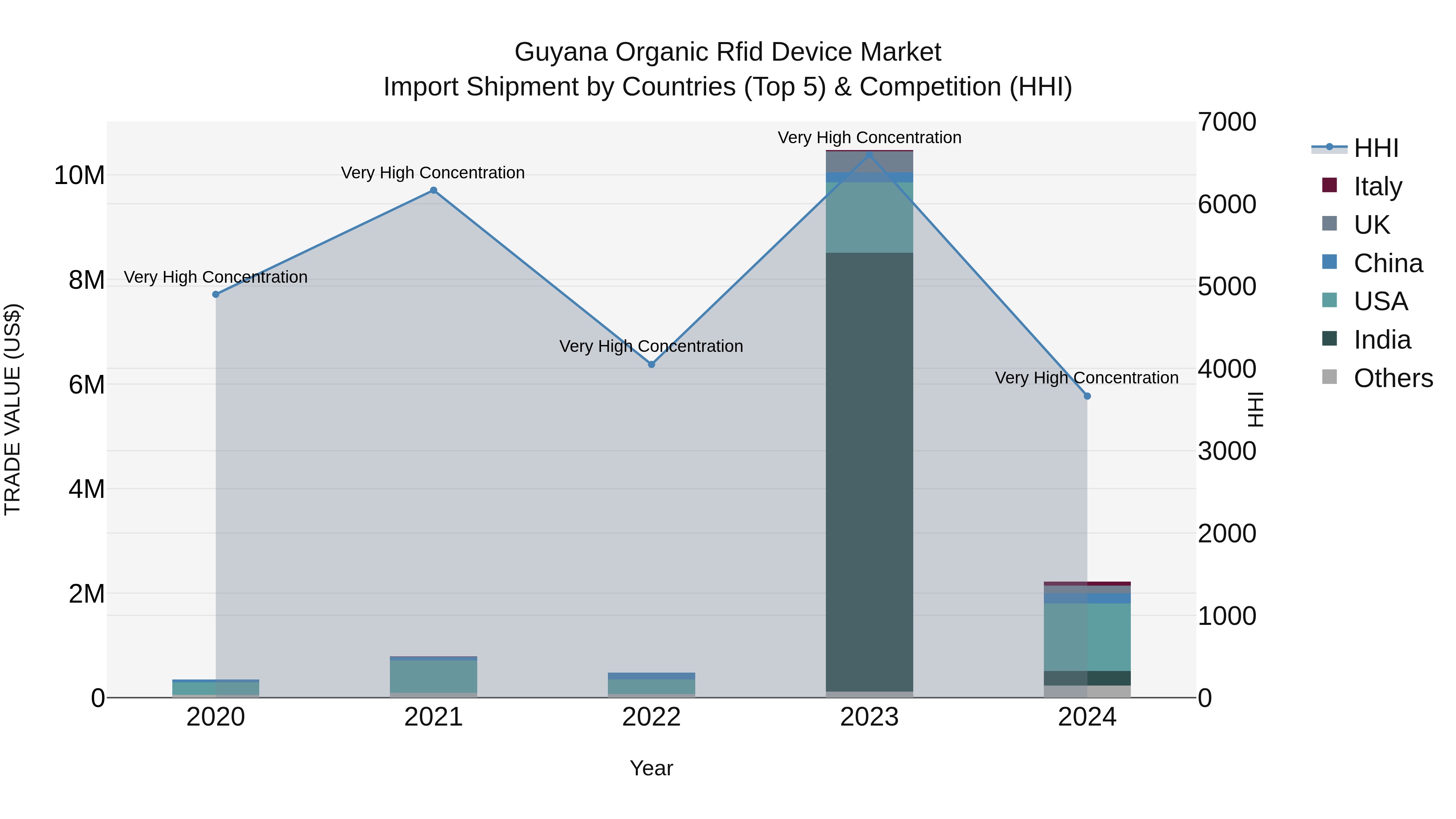1456x819 pixels.
Task: Click the UK slate legend swatch
Action: [1329, 223]
